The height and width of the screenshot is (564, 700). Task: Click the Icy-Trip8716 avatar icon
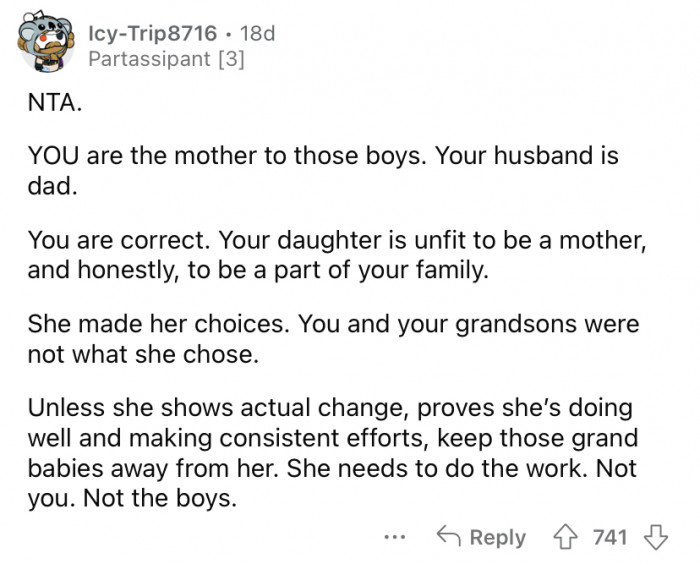click(x=47, y=45)
